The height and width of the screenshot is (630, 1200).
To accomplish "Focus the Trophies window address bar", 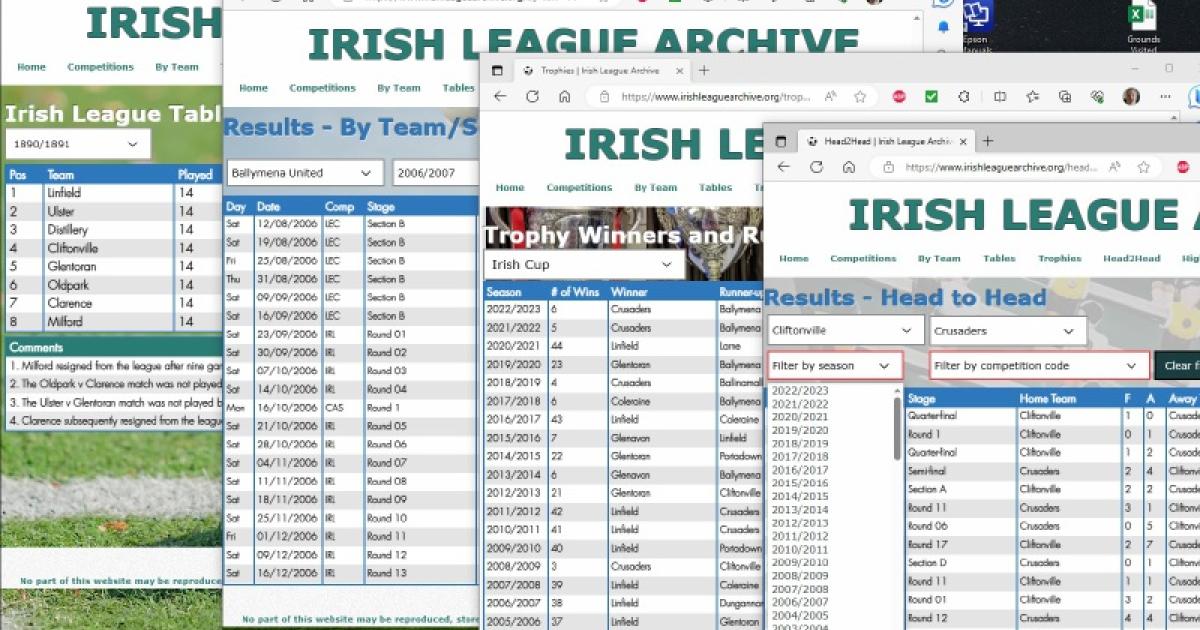I will click(715, 97).
